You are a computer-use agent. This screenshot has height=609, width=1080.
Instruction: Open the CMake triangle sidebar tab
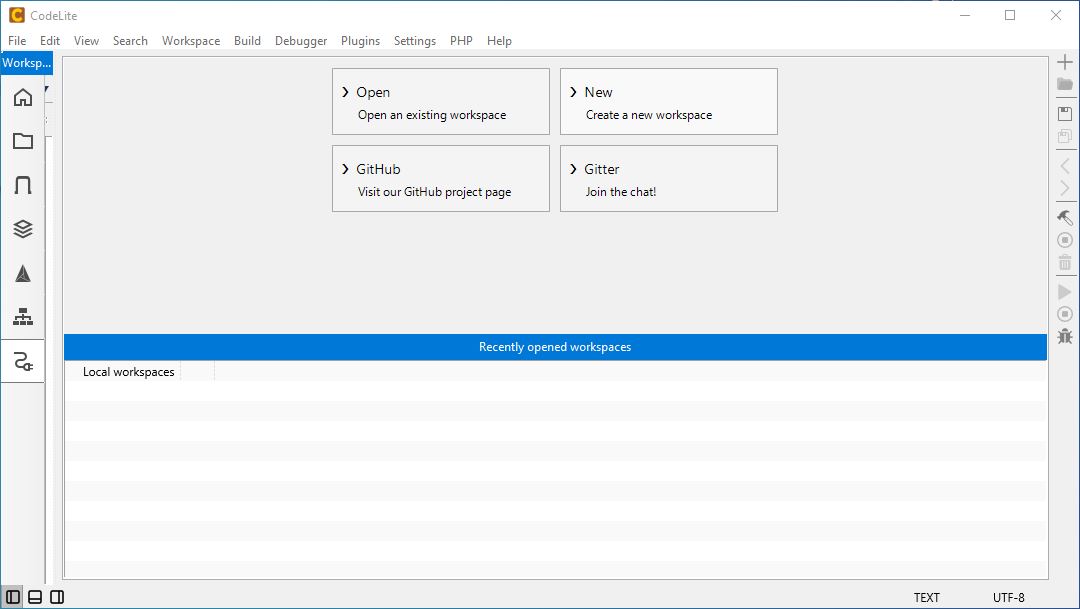pyautogui.click(x=23, y=273)
